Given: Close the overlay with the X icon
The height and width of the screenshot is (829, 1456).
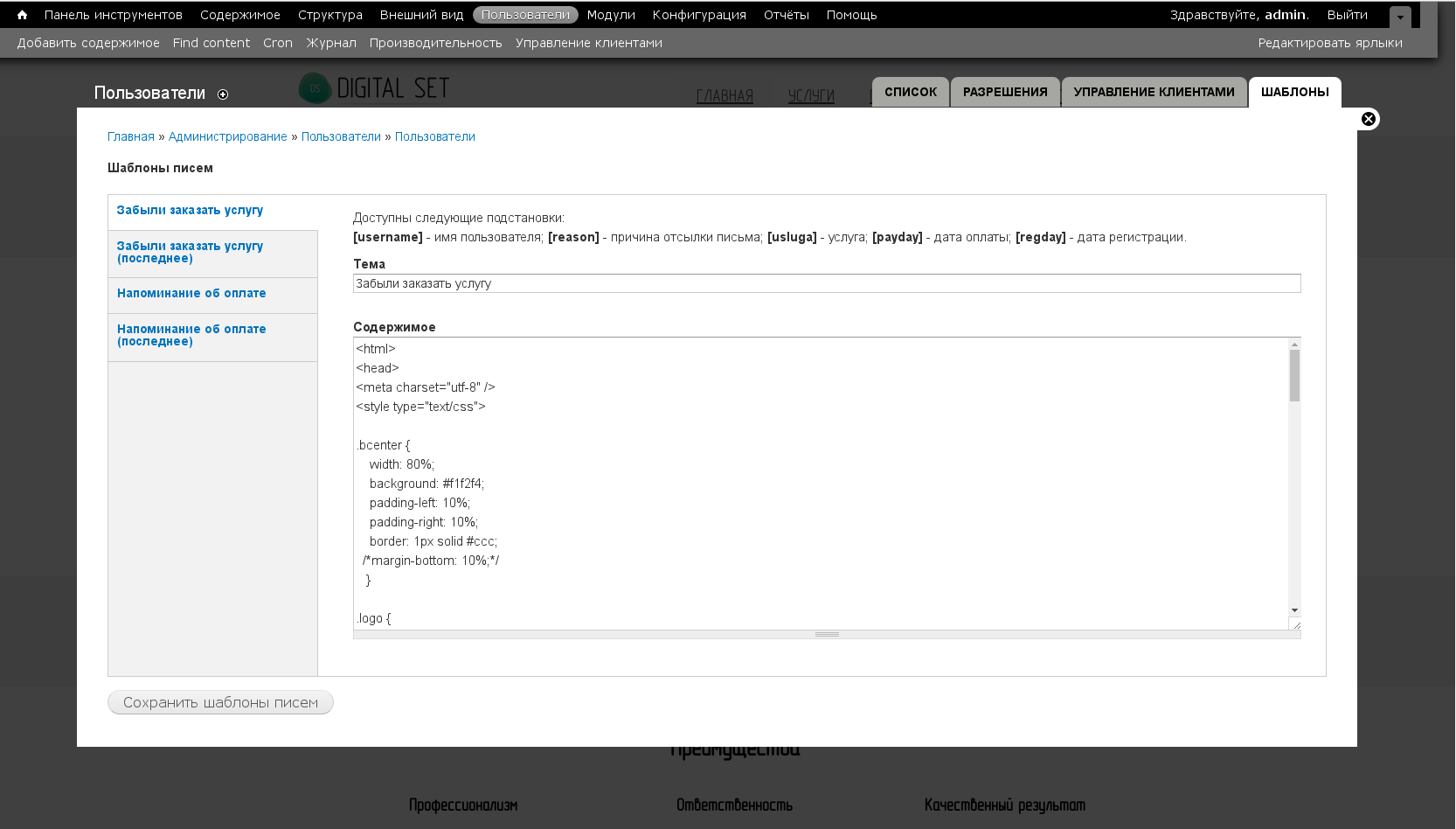Looking at the screenshot, I should click(x=1369, y=119).
